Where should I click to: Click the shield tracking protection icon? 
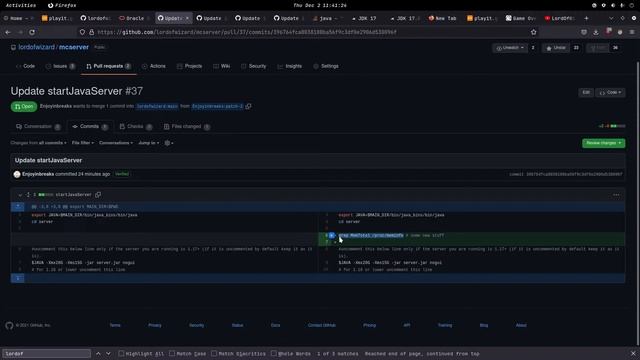coord(82,32)
